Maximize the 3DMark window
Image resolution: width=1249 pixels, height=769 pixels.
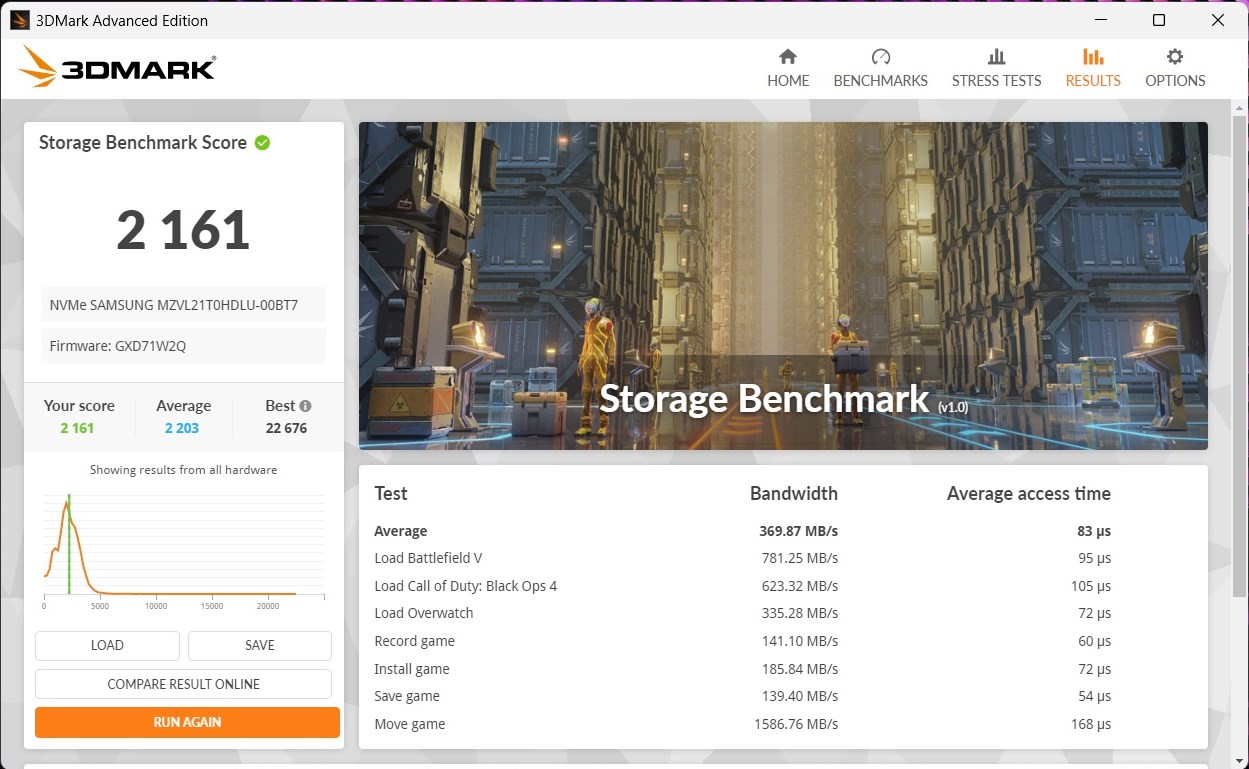[1158, 20]
